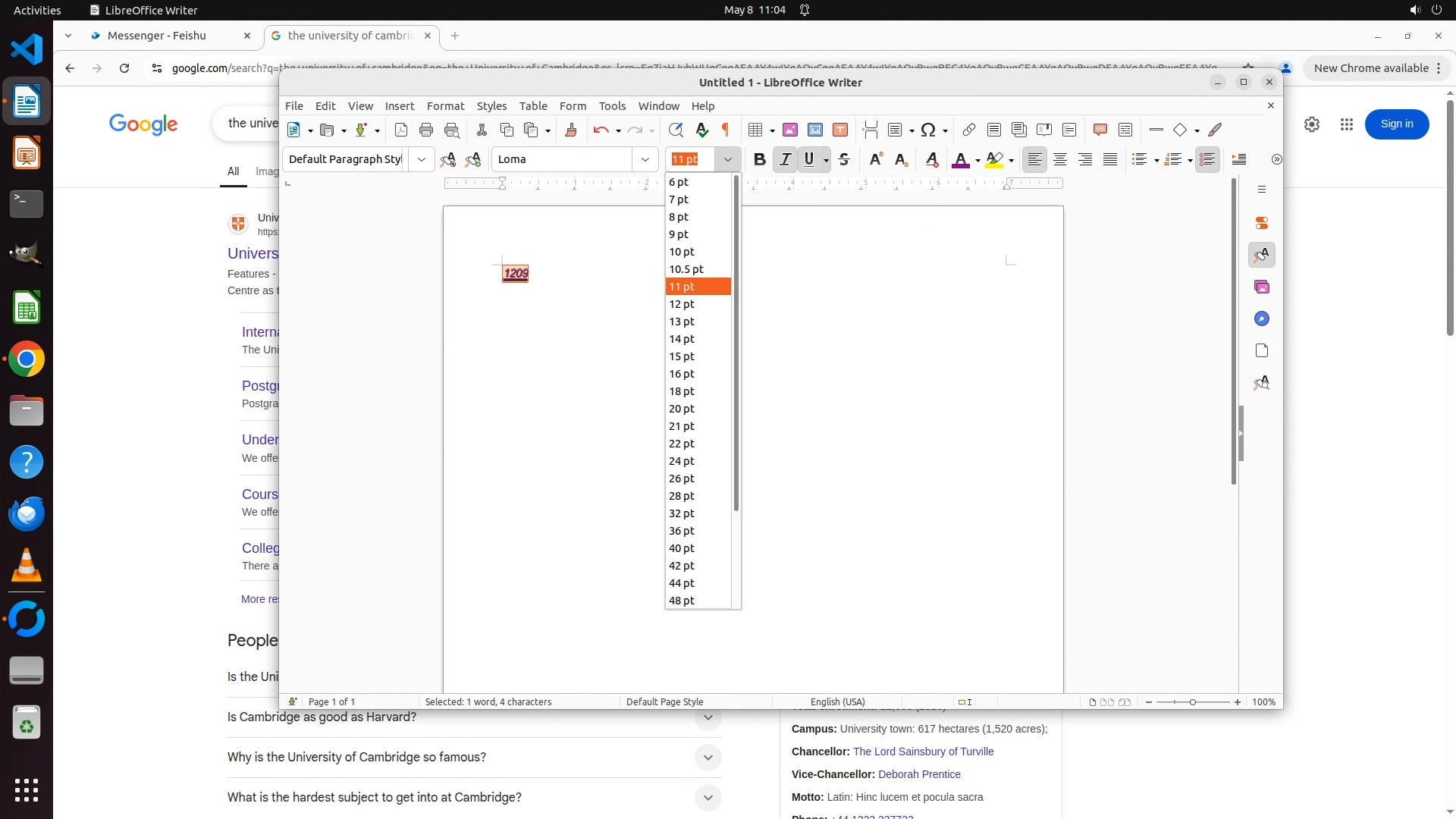The image size is (1456, 819).
Task: Open the sidebar Navigator compass icon
Action: coord(1262,319)
